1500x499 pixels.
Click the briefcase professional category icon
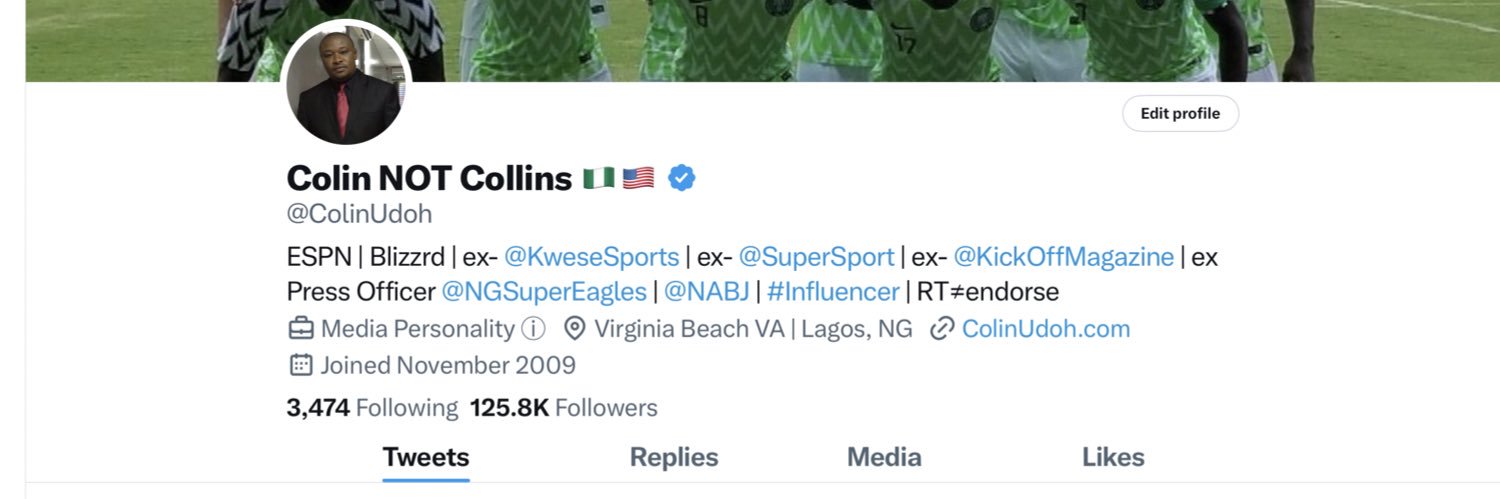tap(300, 329)
